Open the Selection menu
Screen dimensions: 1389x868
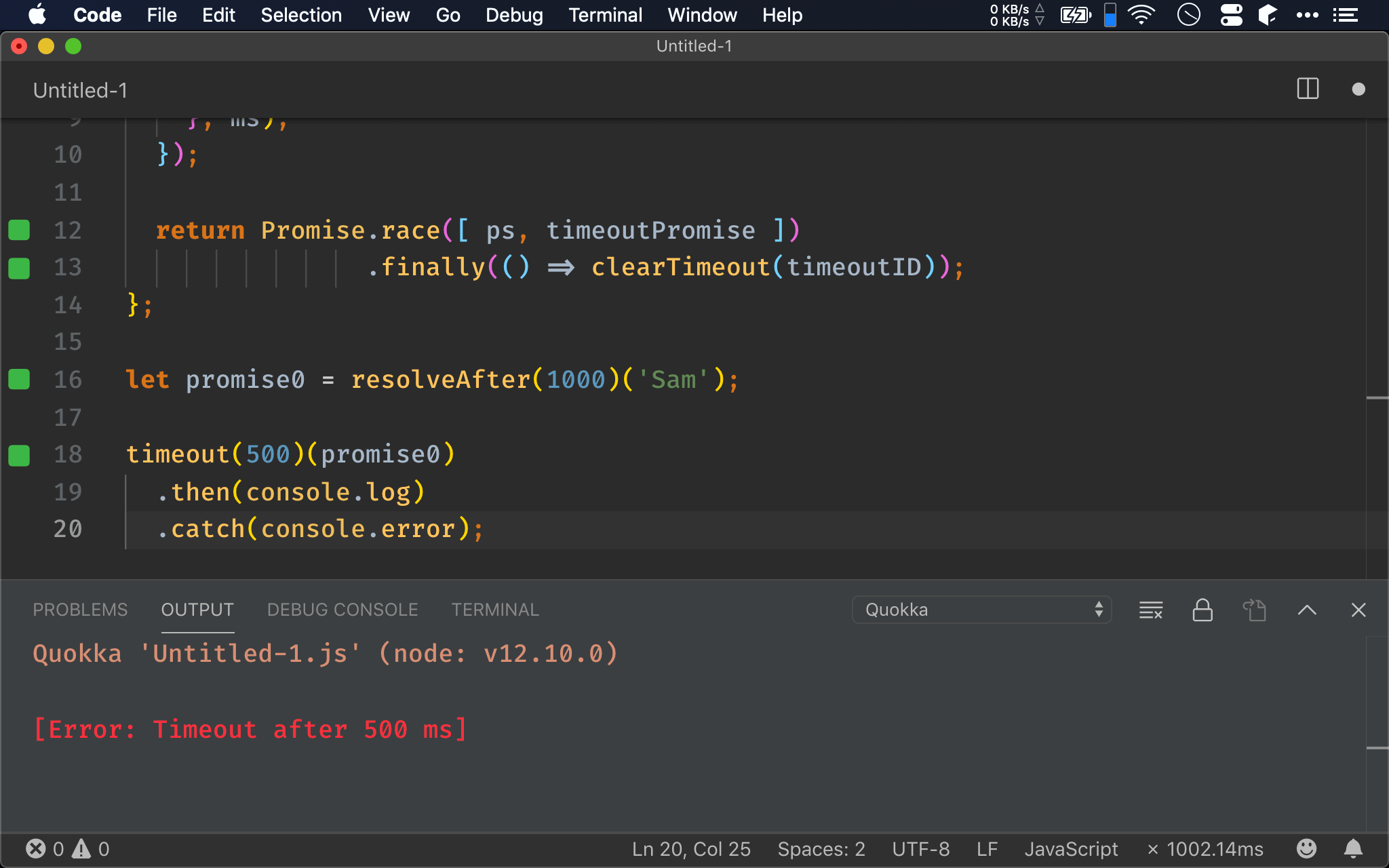click(301, 15)
